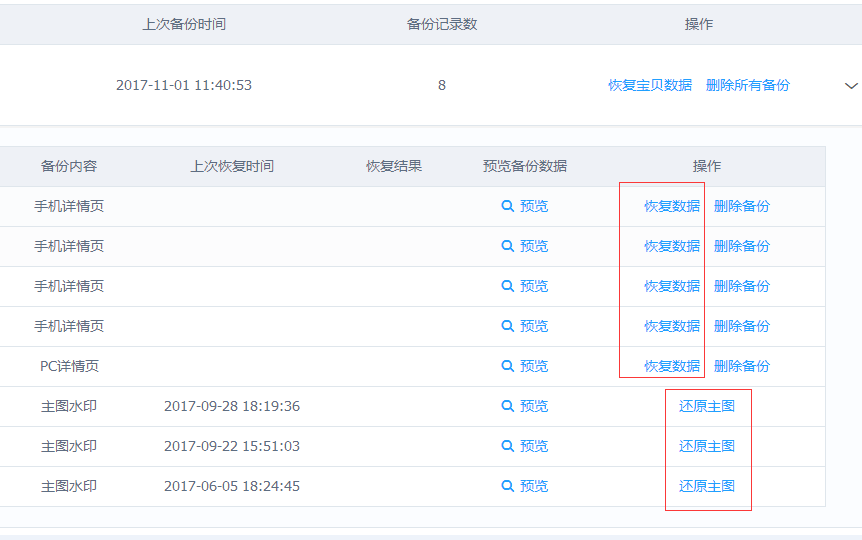This screenshot has height=540, width=862.
Task: Collapse the backup details chevron arrow
Action: point(851,86)
